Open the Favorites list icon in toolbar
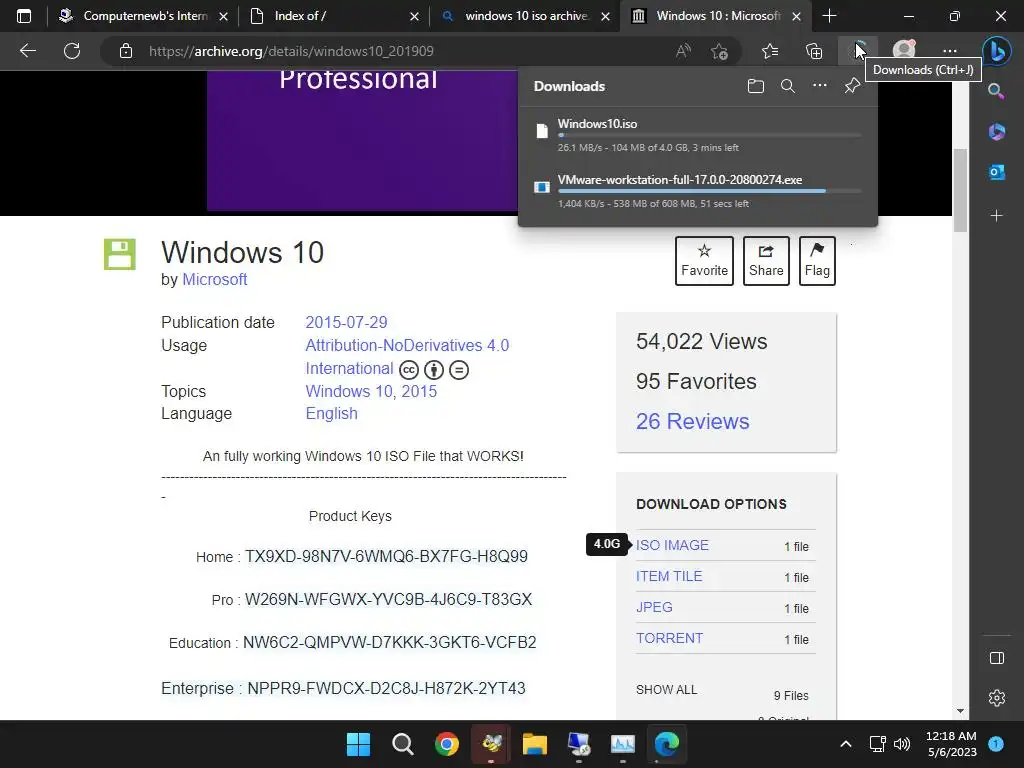Viewport: 1024px width, 768px height. tap(771, 51)
